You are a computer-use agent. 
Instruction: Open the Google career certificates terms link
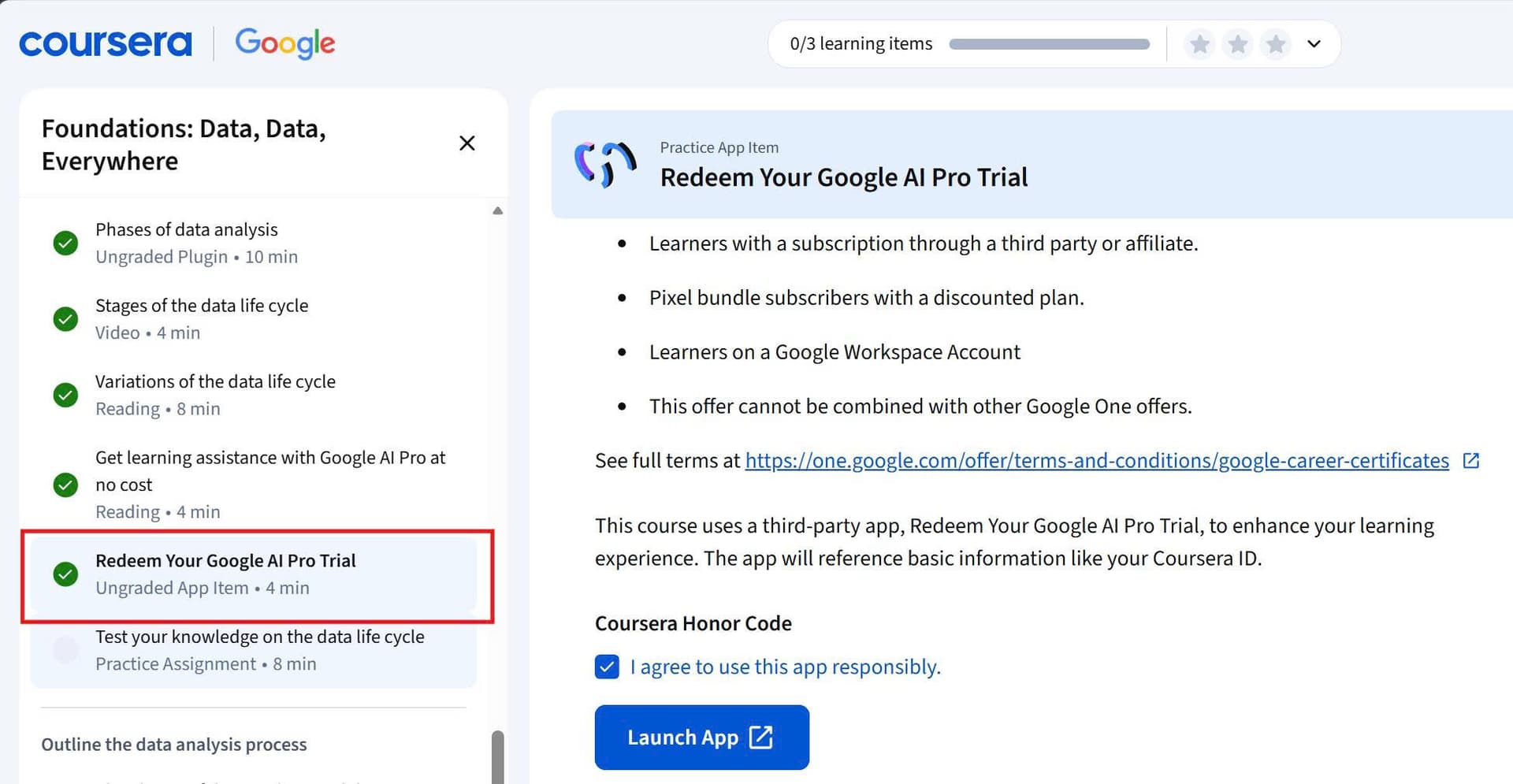pos(1097,461)
